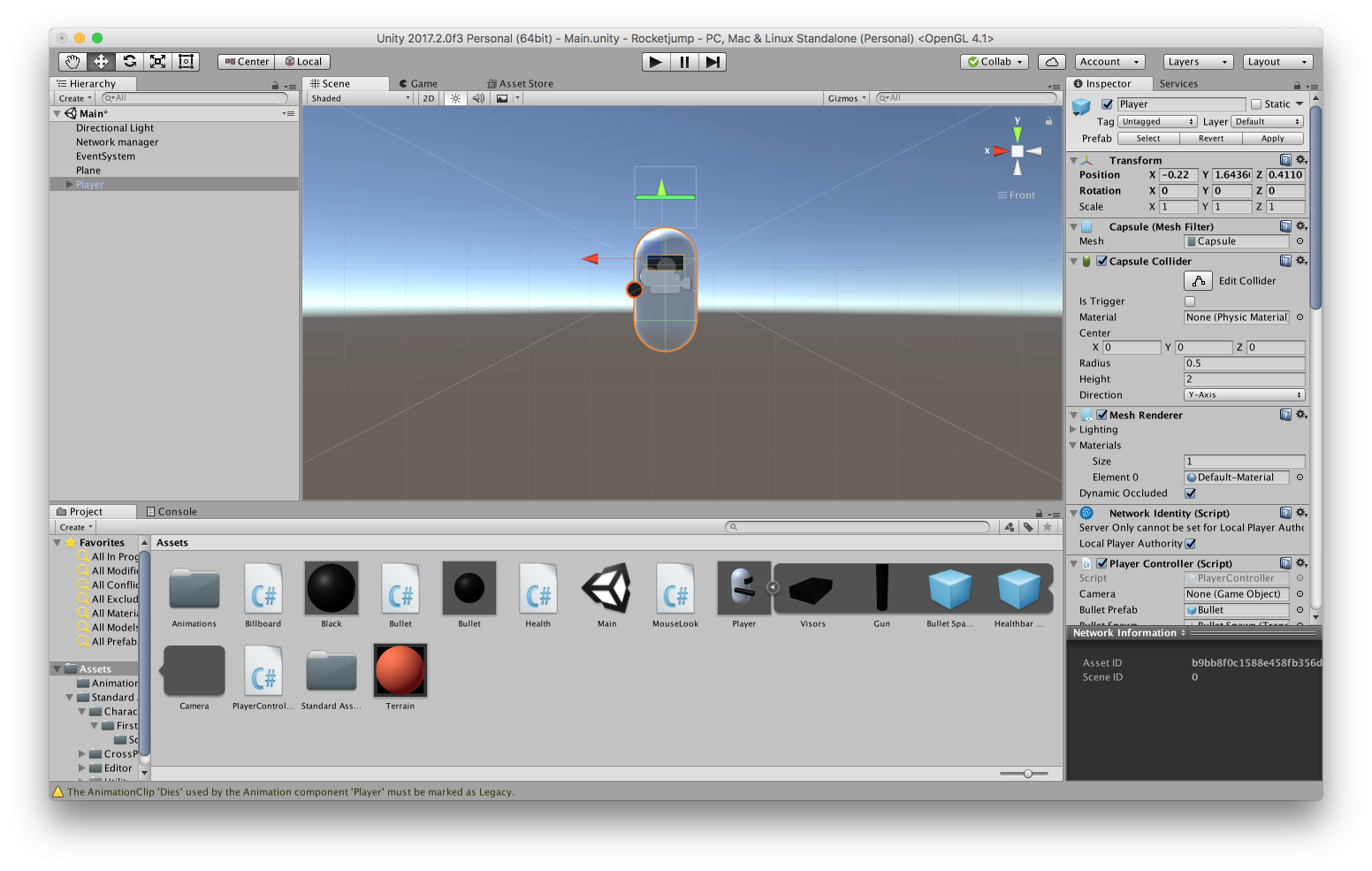Open collider Direction Y-Axis dropdown
Image resolution: width=1372 pixels, height=871 pixels.
click(1245, 395)
